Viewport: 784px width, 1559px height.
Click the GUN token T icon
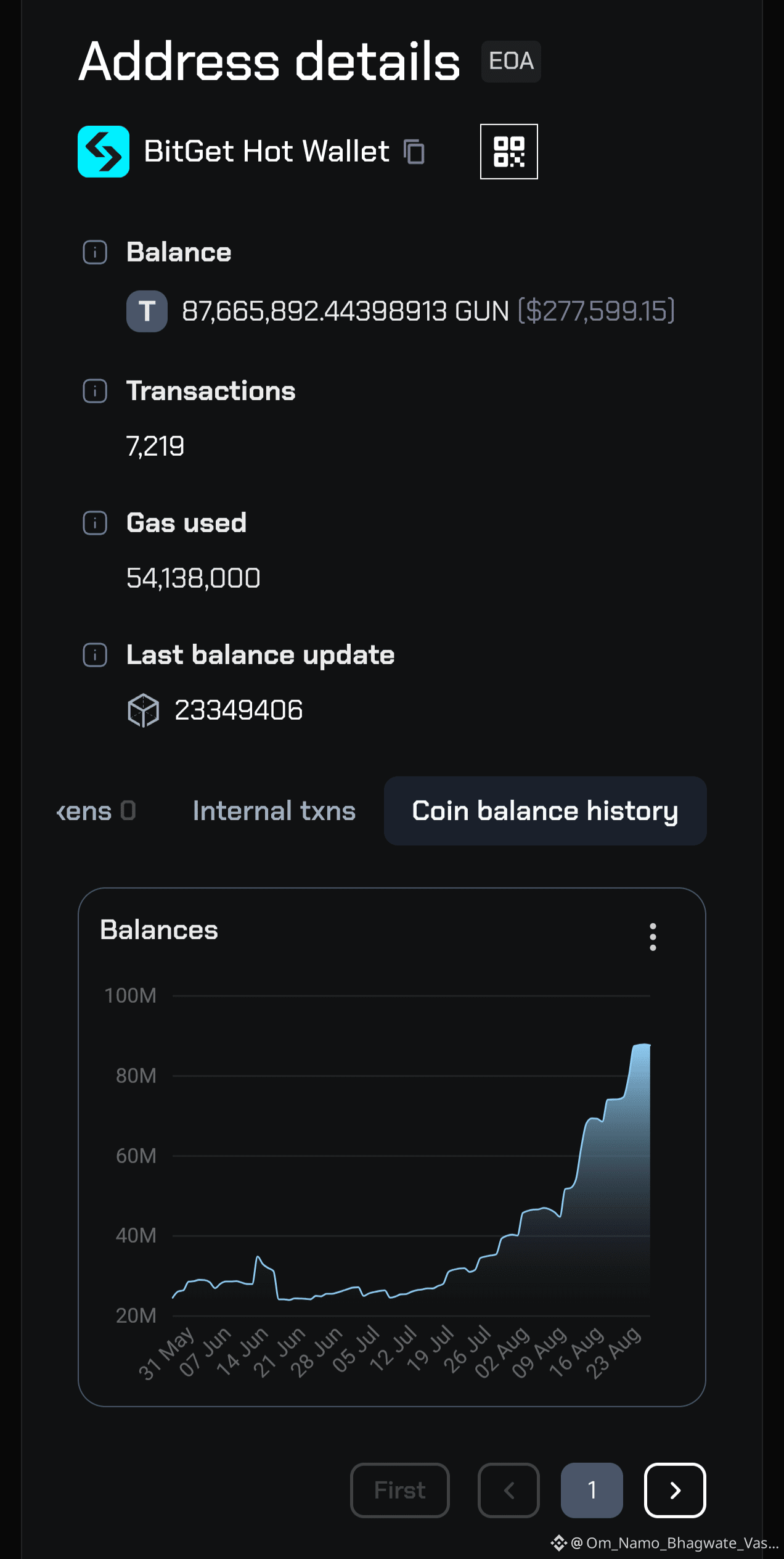(x=147, y=311)
